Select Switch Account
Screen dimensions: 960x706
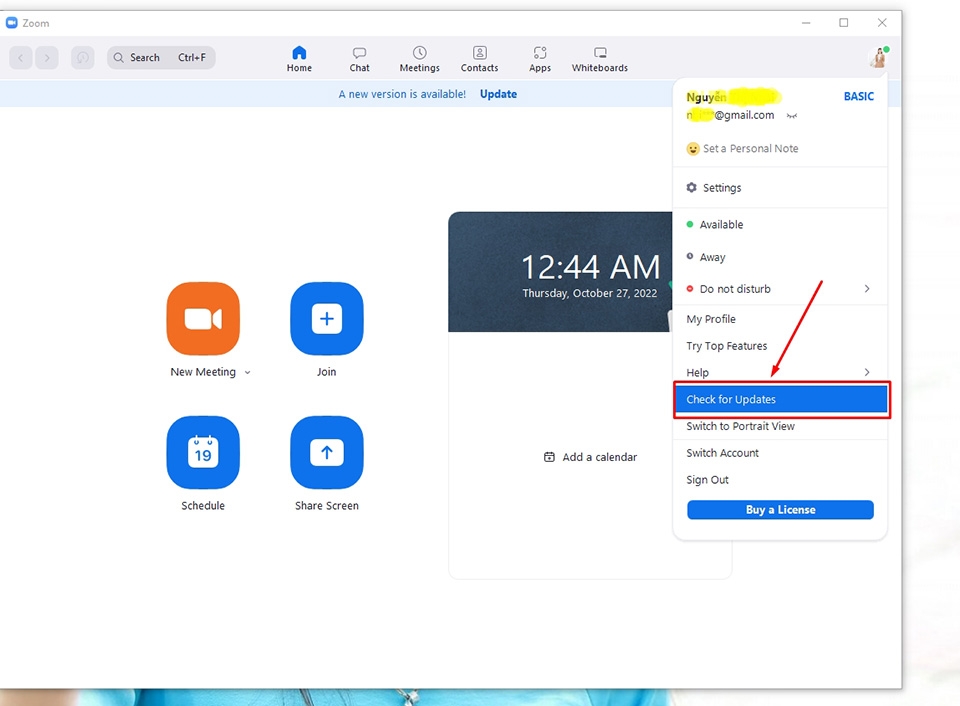(780, 453)
